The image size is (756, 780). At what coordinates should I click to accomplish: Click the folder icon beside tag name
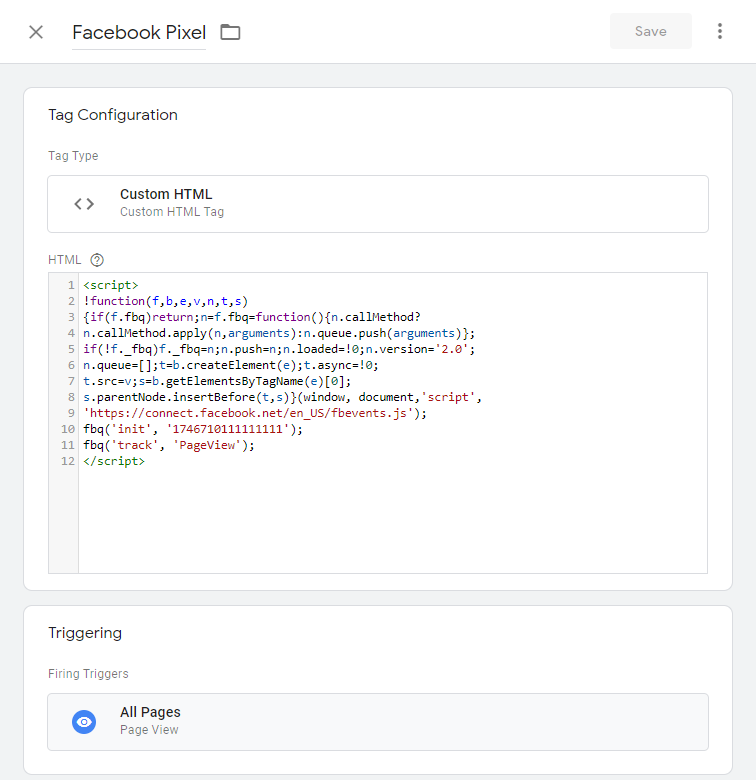tap(230, 32)
